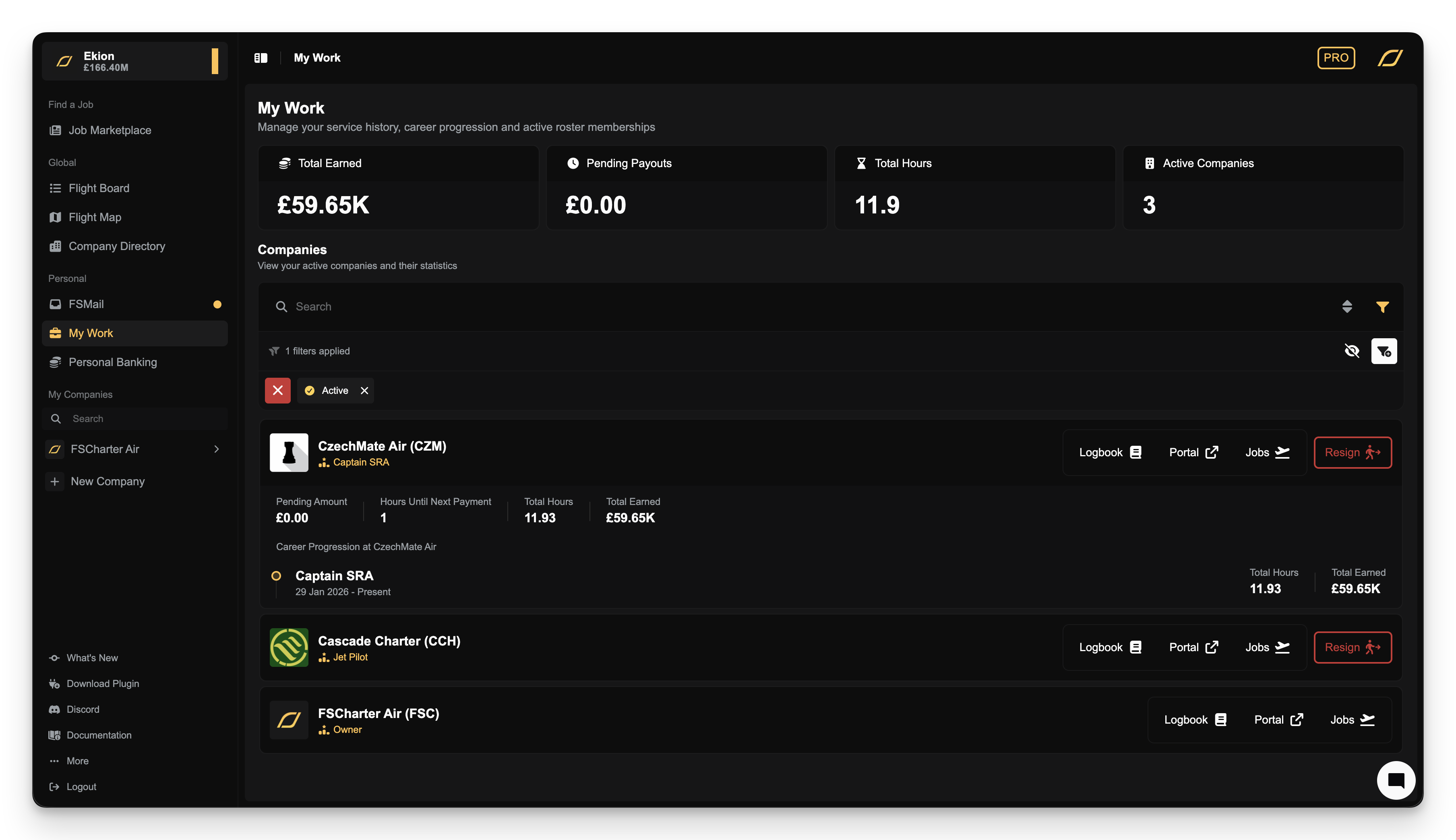This screenshot has height=840, width=1456.
Task: Resign from CzechMate Air
Action: (x=1352, y=452)
